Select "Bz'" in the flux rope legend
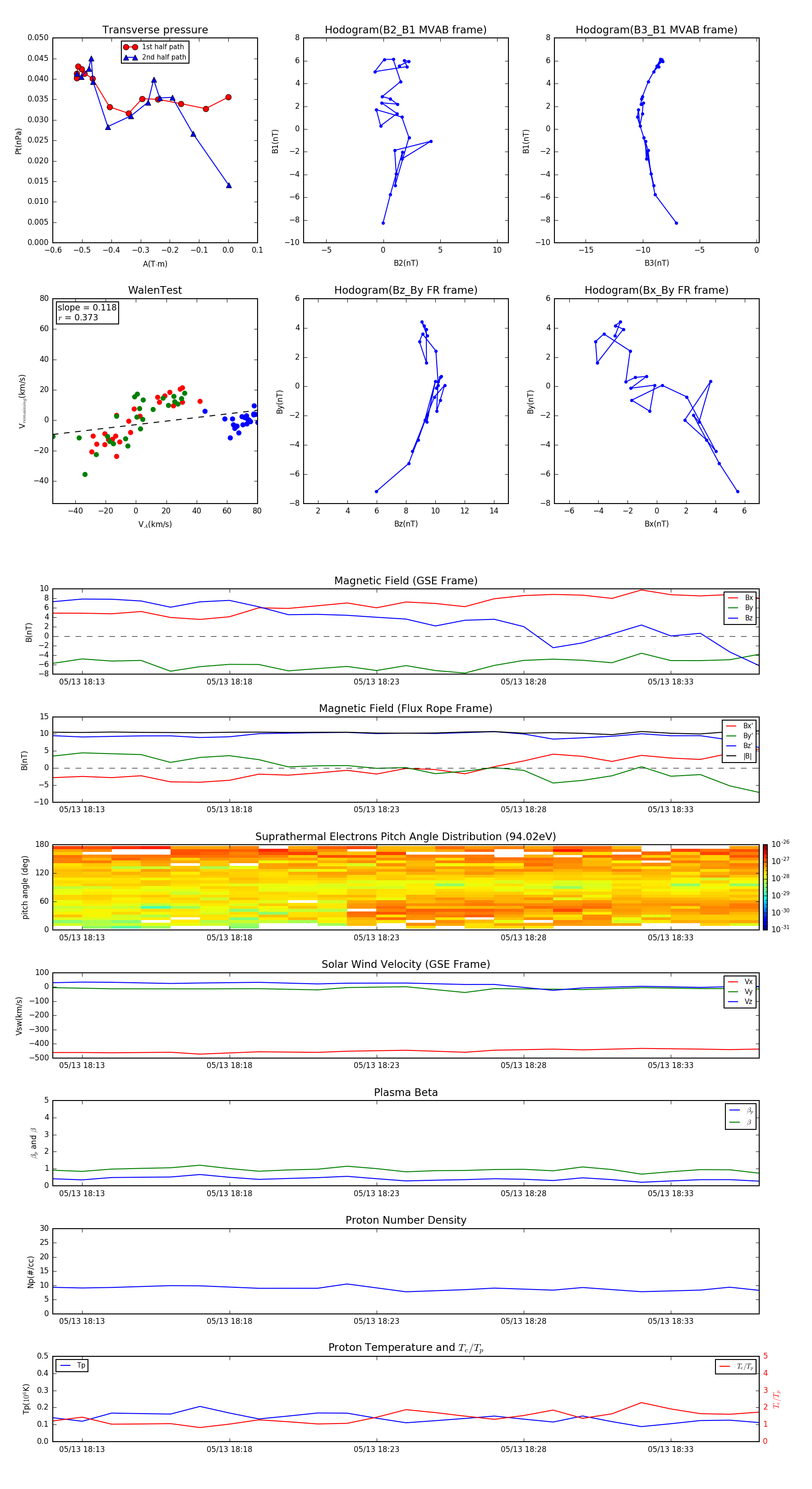The height and width of the screenshot is (1489, 812). coord(740,746)
